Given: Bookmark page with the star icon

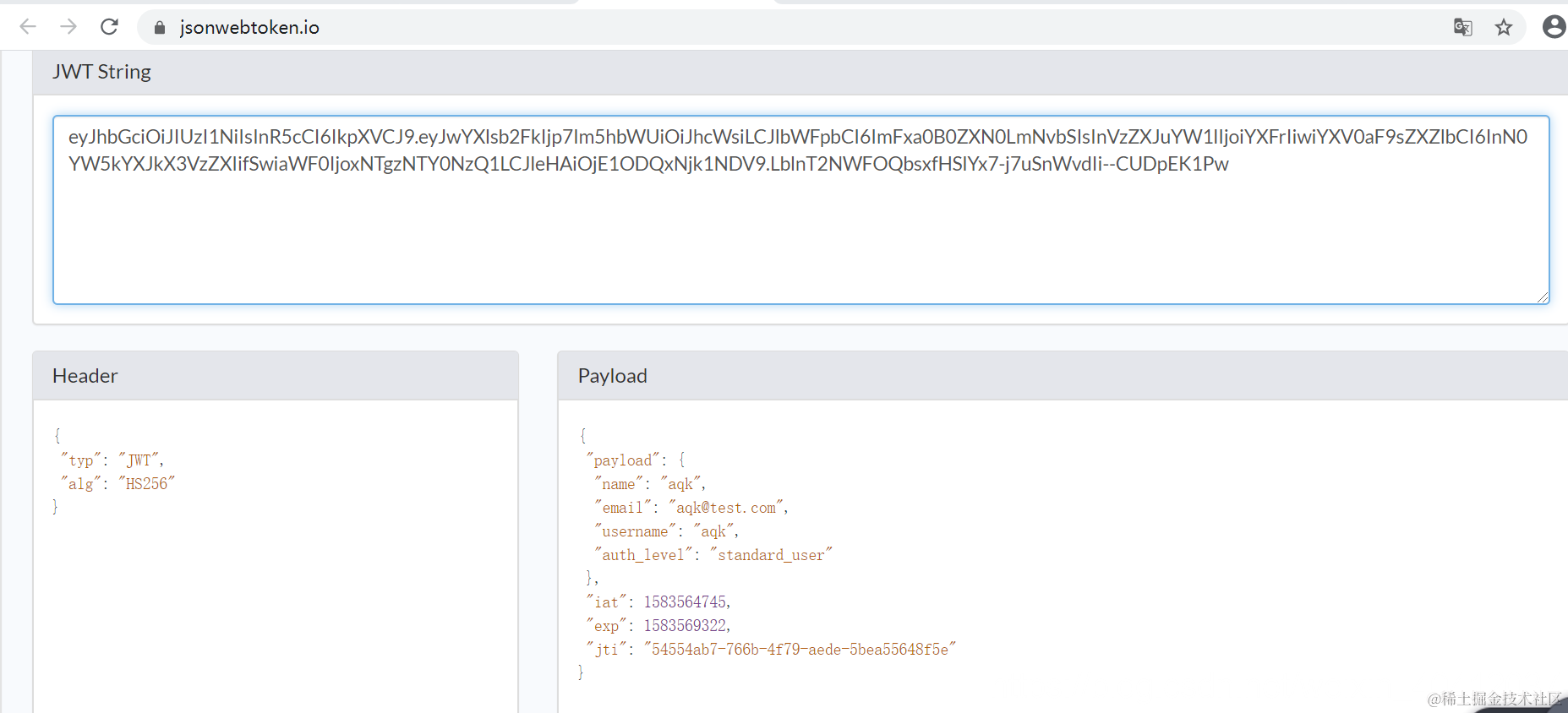Looking at the screenshot, I should (1504, 27).
